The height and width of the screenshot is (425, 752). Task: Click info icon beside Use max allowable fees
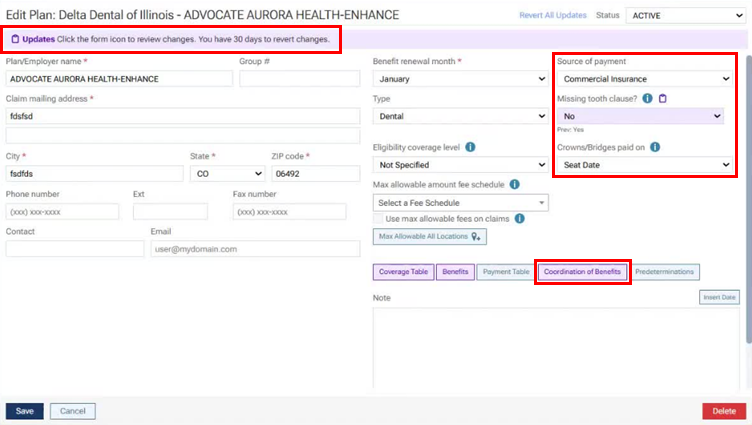click(519, 218)
